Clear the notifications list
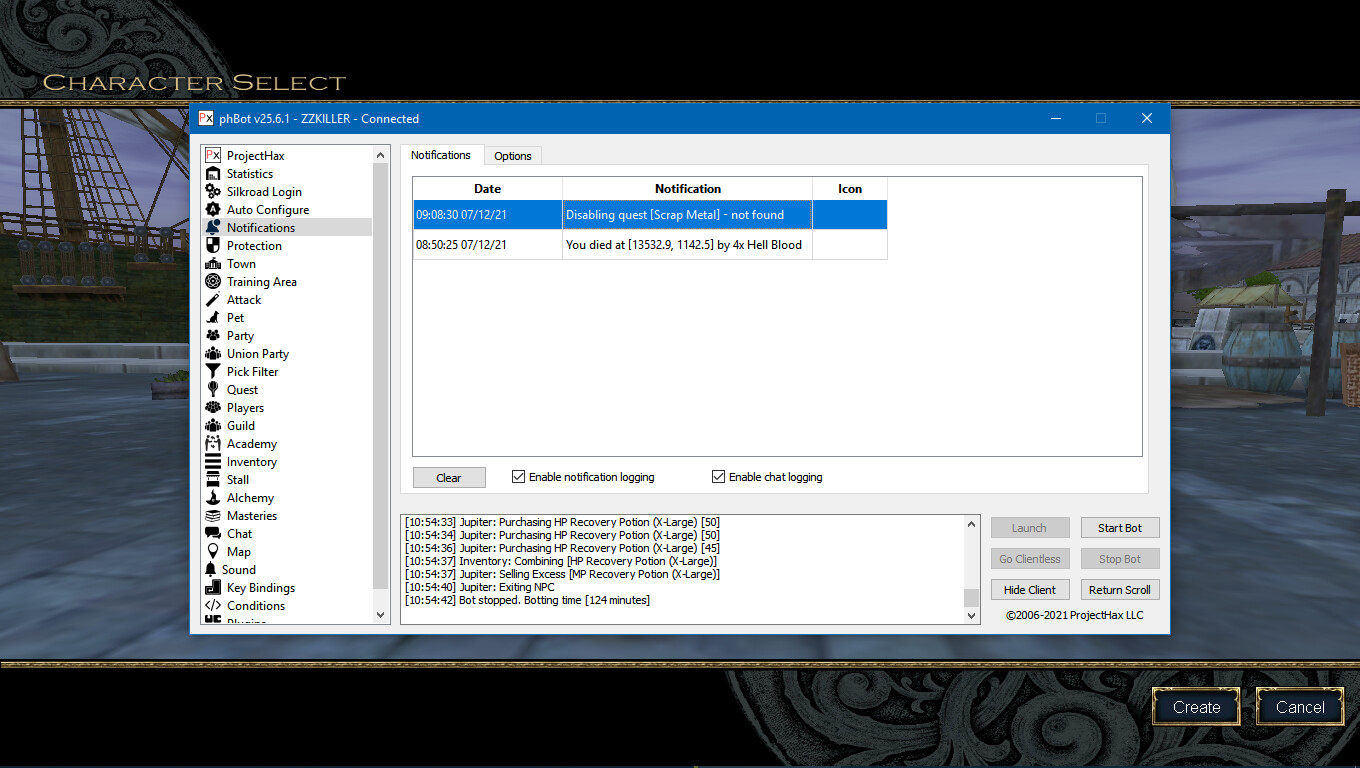This screenshot has height=768, width=1360. click(x=449, y=478)
